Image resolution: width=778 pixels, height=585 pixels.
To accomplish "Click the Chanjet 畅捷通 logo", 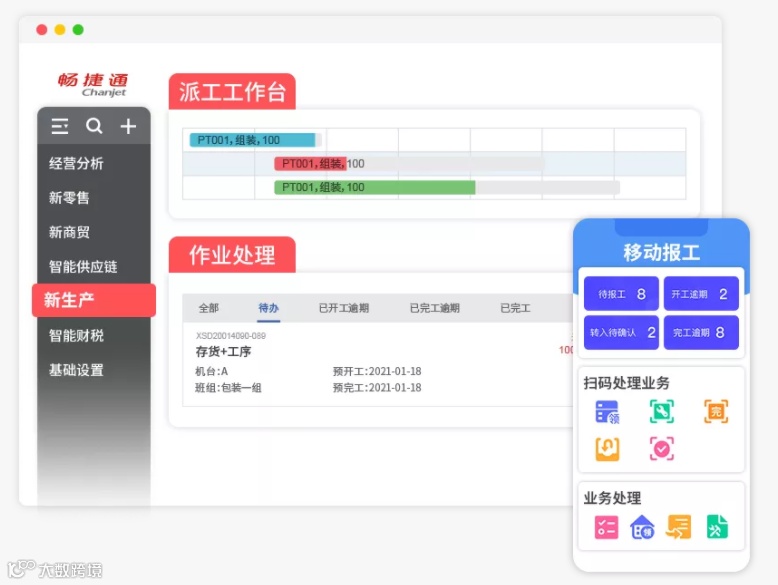I will pyautogui.click(x=93, y=84).
